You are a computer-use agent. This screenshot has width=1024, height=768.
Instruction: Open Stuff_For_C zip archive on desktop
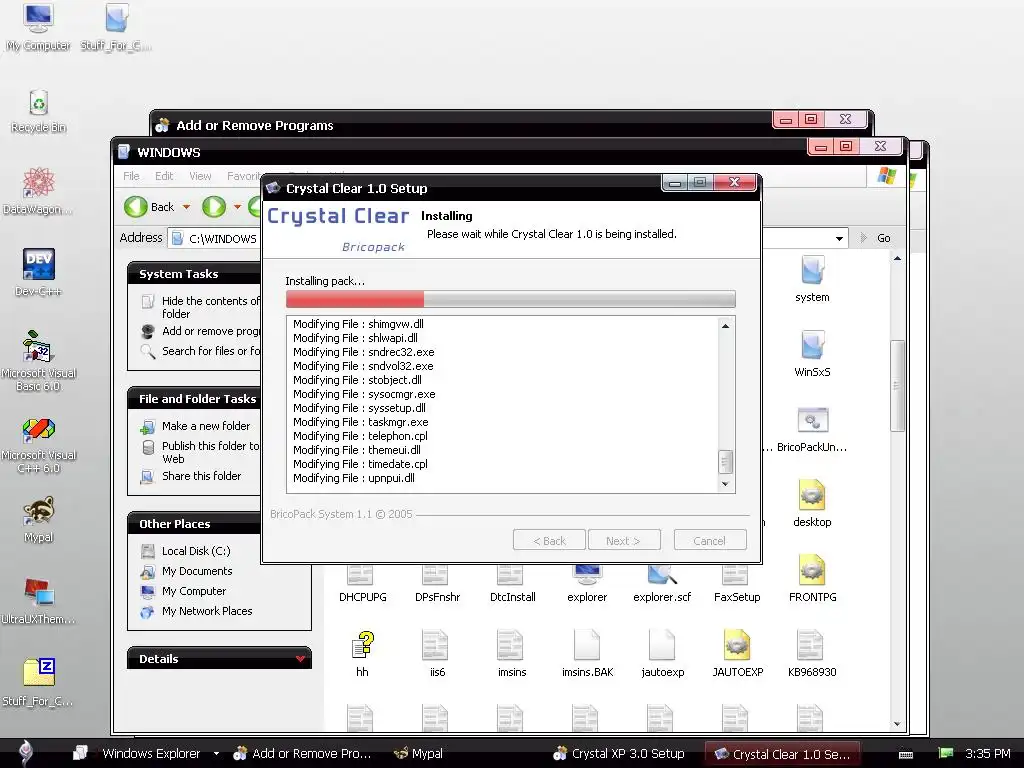coord(39,682)
